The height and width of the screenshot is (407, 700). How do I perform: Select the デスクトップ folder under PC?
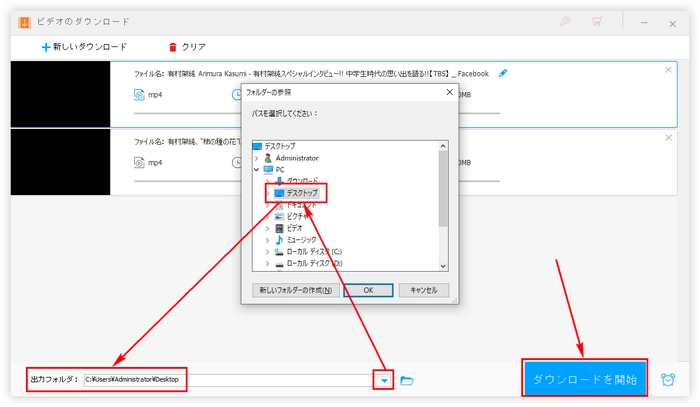click(301, 192)
